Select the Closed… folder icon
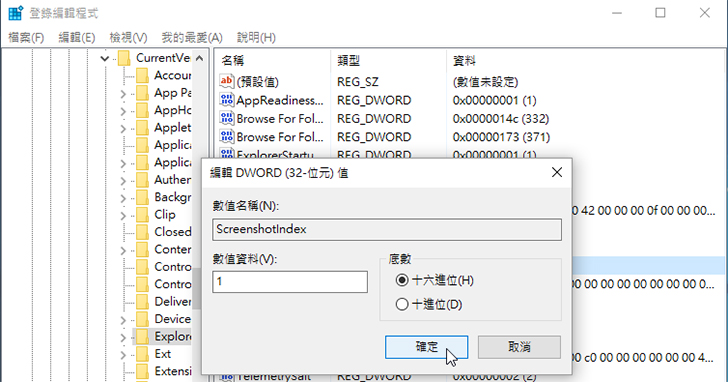This screenshot has width=728, height=382. coord(143,232)
